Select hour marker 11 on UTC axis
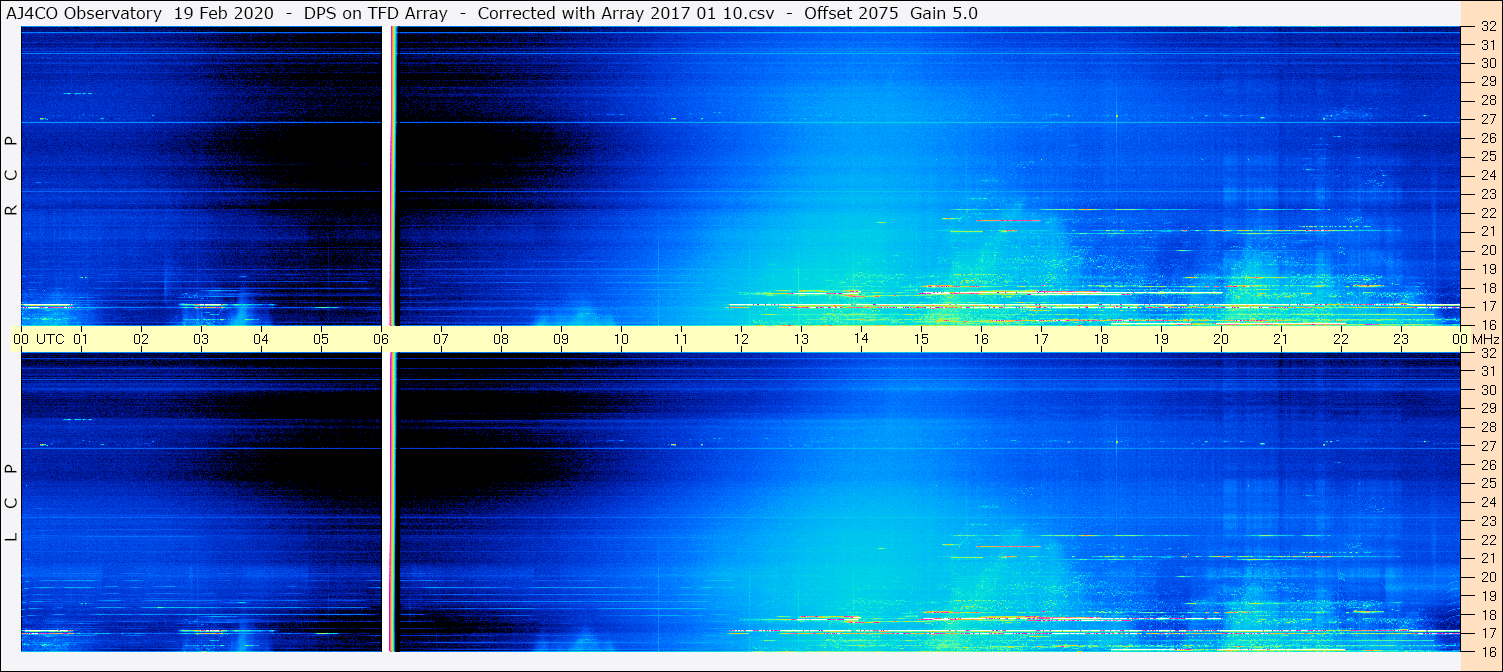This screenshot has height=672, width=1503. click(681, 339)
